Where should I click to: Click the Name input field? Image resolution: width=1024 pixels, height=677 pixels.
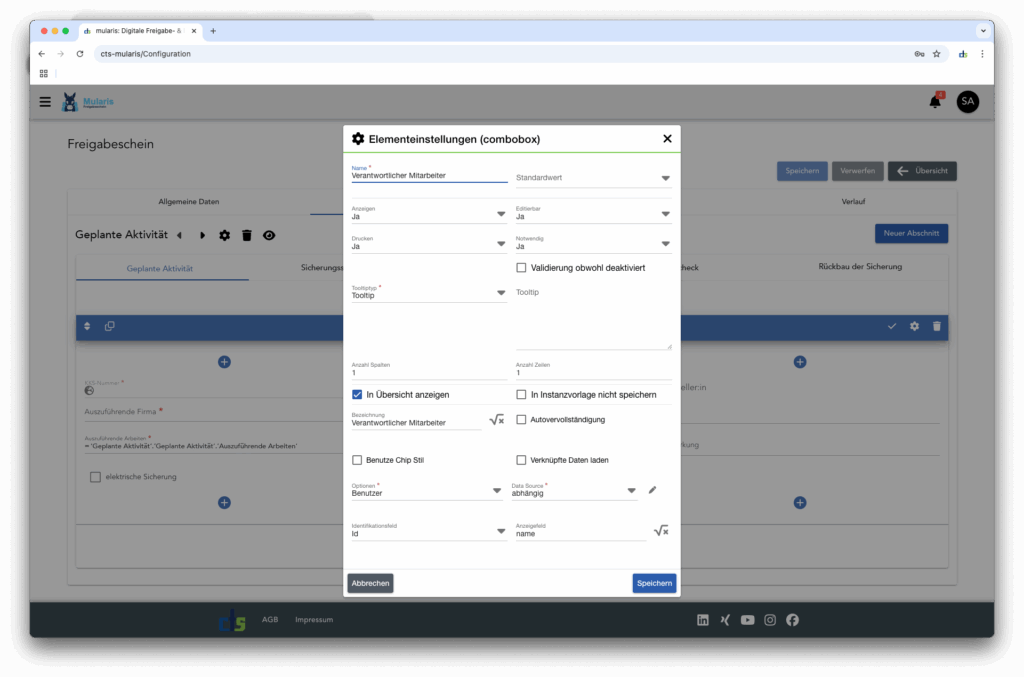point(429,176)
